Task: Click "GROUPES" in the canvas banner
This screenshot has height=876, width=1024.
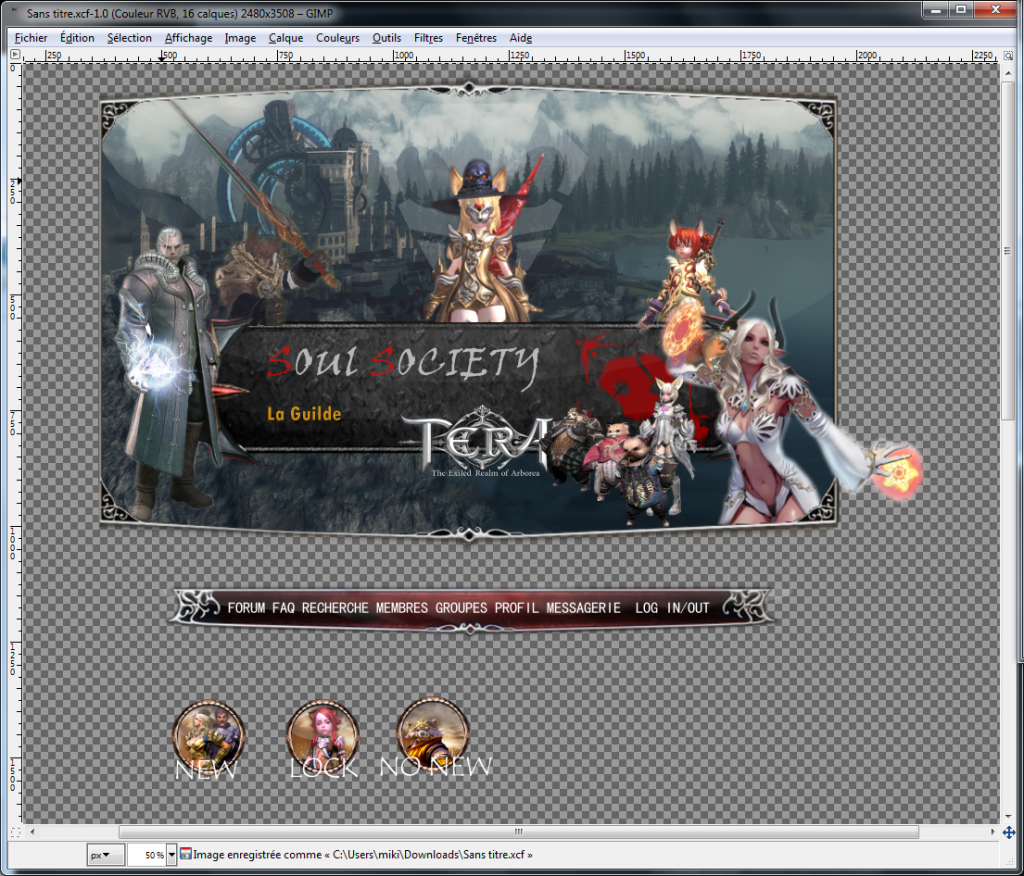Action: (461, 608)
